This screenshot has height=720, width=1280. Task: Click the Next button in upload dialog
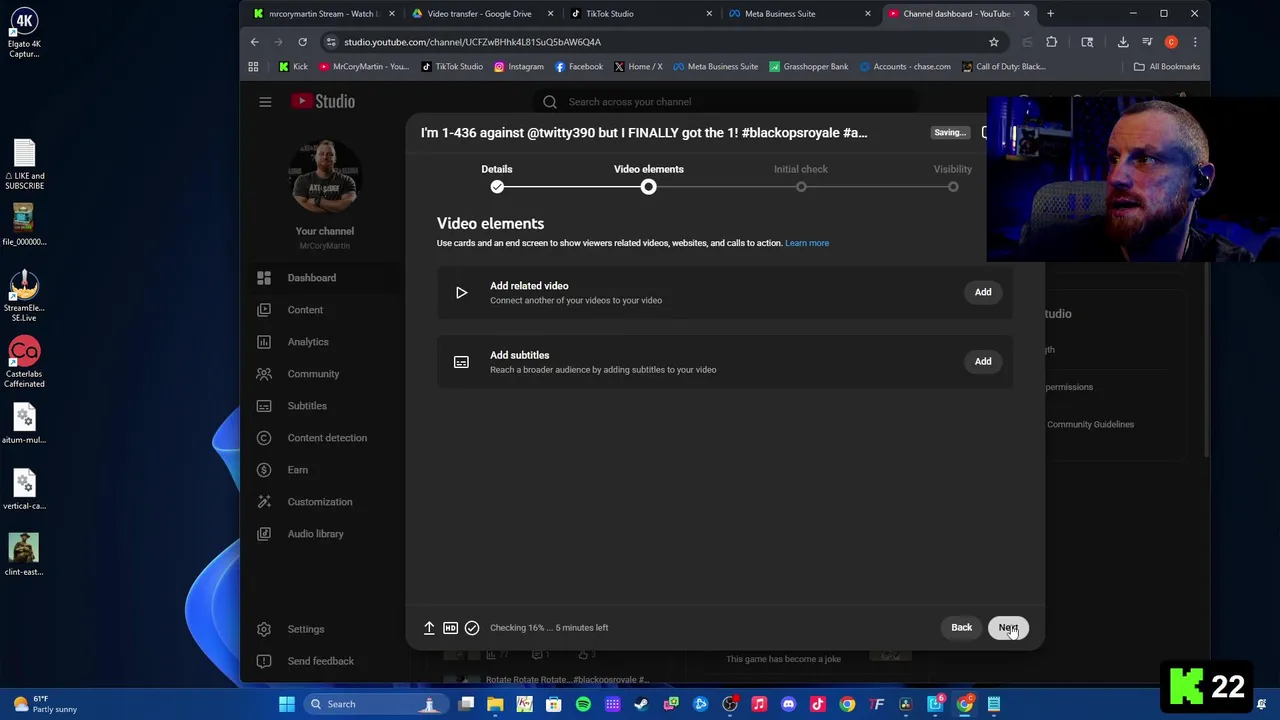pos(1008,628)
